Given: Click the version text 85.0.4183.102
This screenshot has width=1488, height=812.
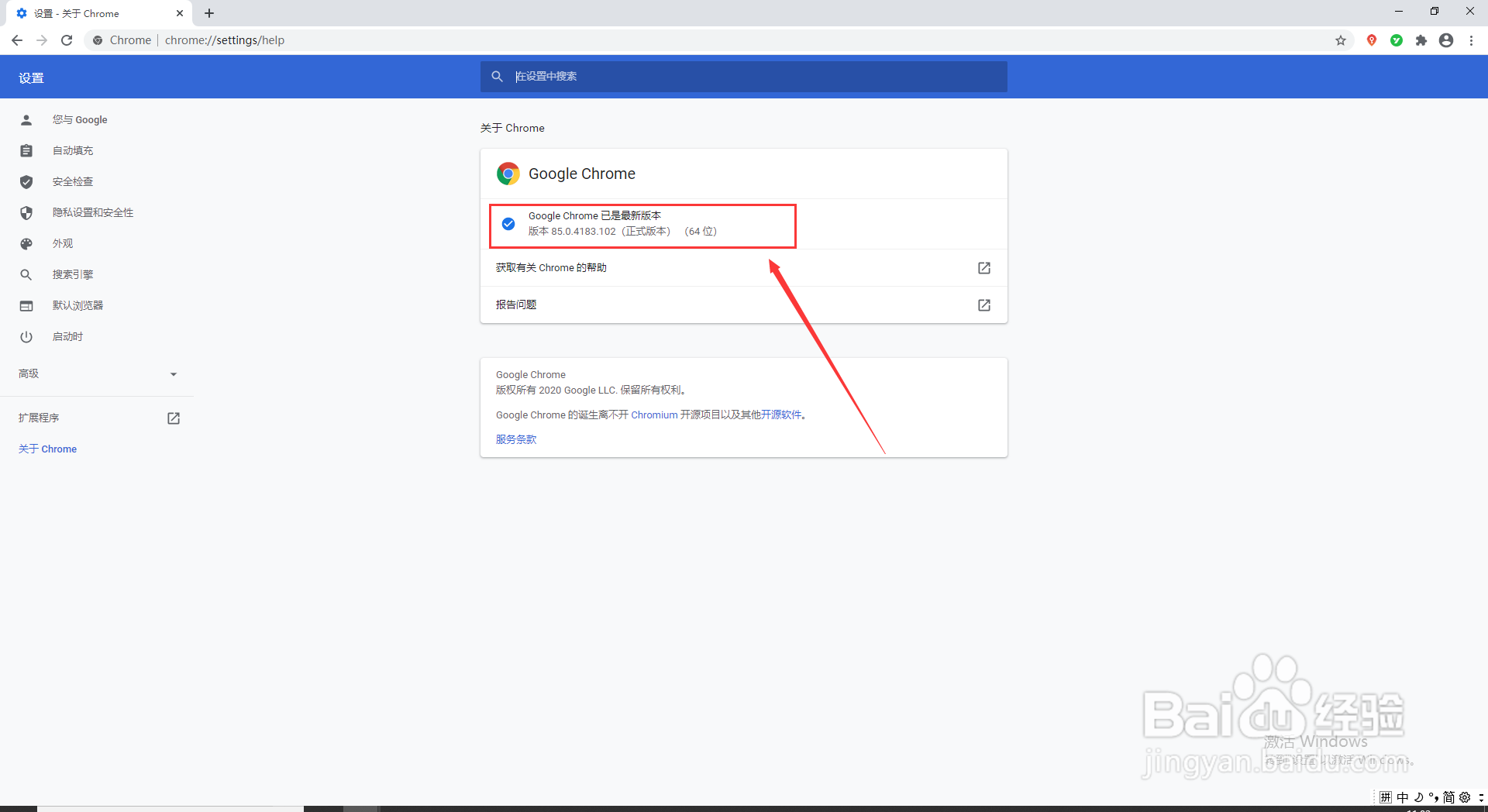Looking at the screenshot, I should pyautogui.click(x=584, y=231).
